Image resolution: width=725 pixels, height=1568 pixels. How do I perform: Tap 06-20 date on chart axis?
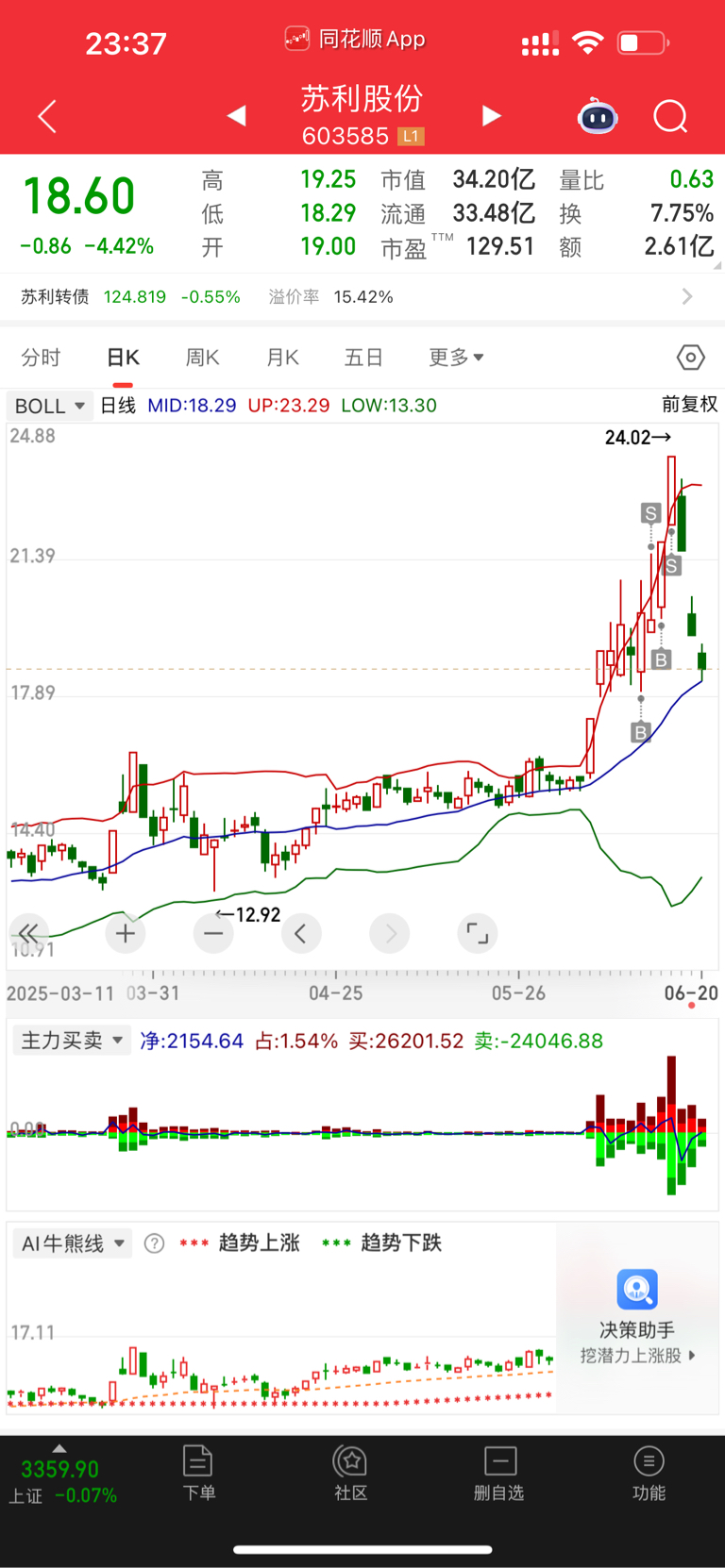(691, 993)
